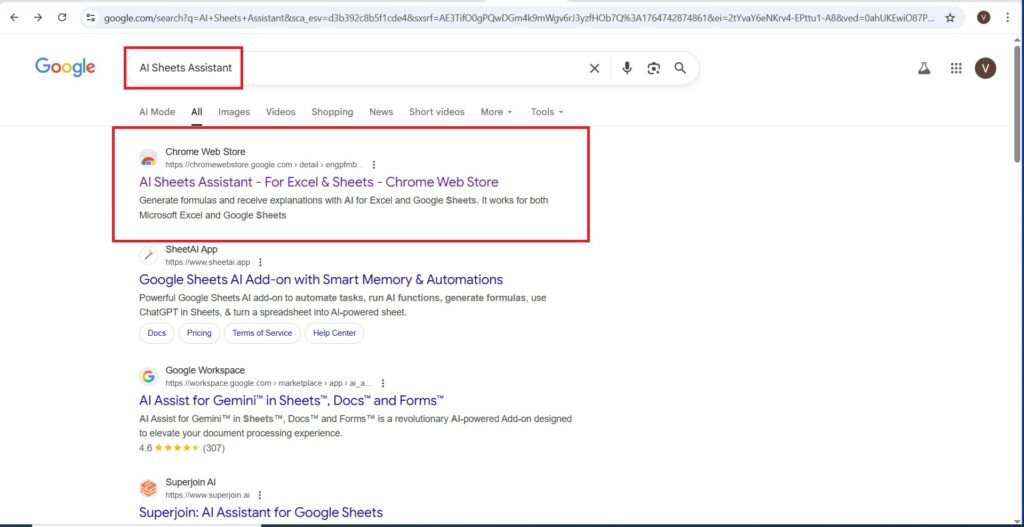Open Google Lens image search icon

(654, 68)
